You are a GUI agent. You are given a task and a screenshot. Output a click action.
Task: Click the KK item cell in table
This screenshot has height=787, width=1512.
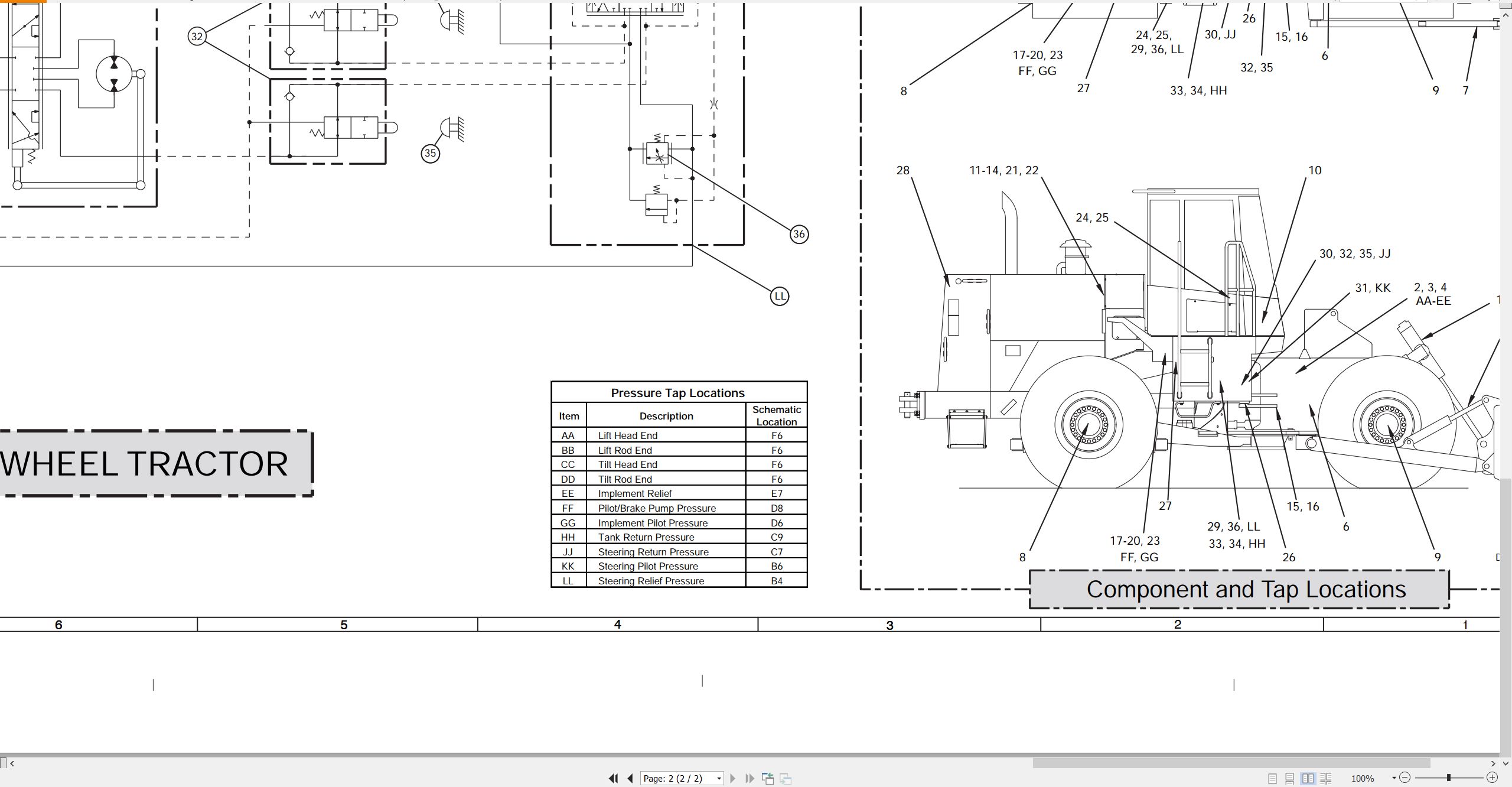tap(568, 566)
